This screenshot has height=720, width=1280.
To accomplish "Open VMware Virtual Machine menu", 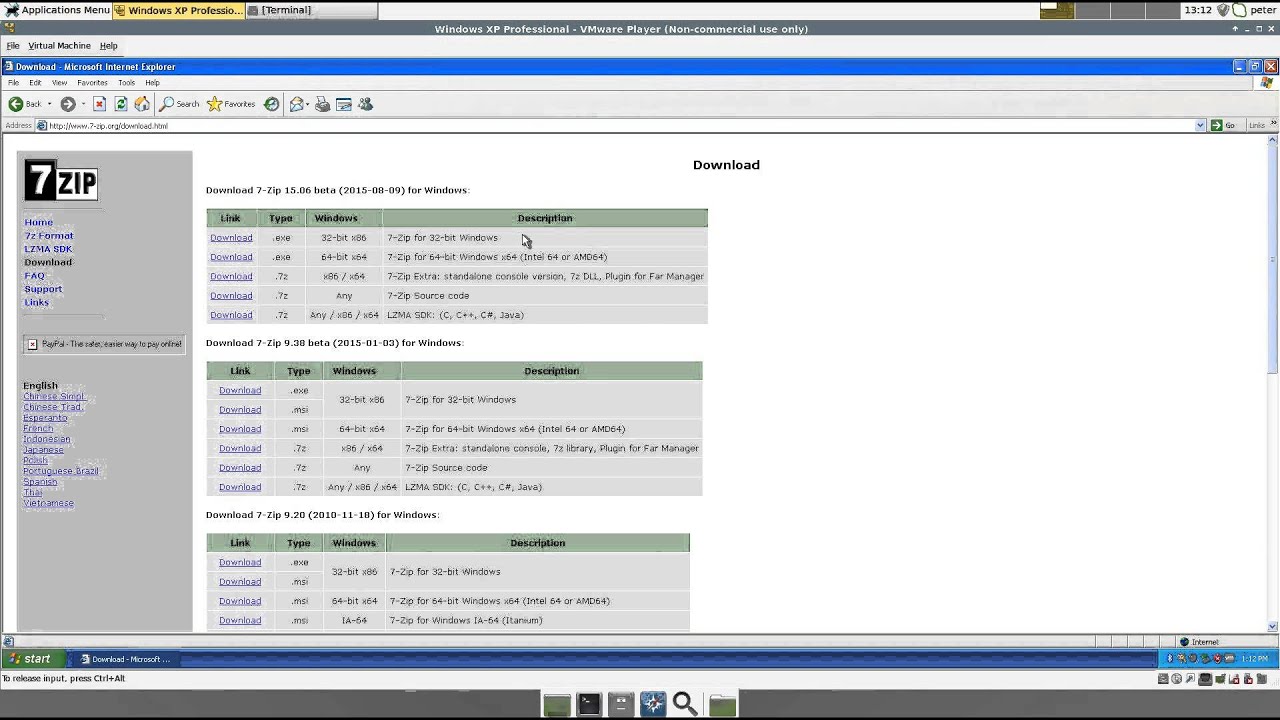I will (59, 46).
